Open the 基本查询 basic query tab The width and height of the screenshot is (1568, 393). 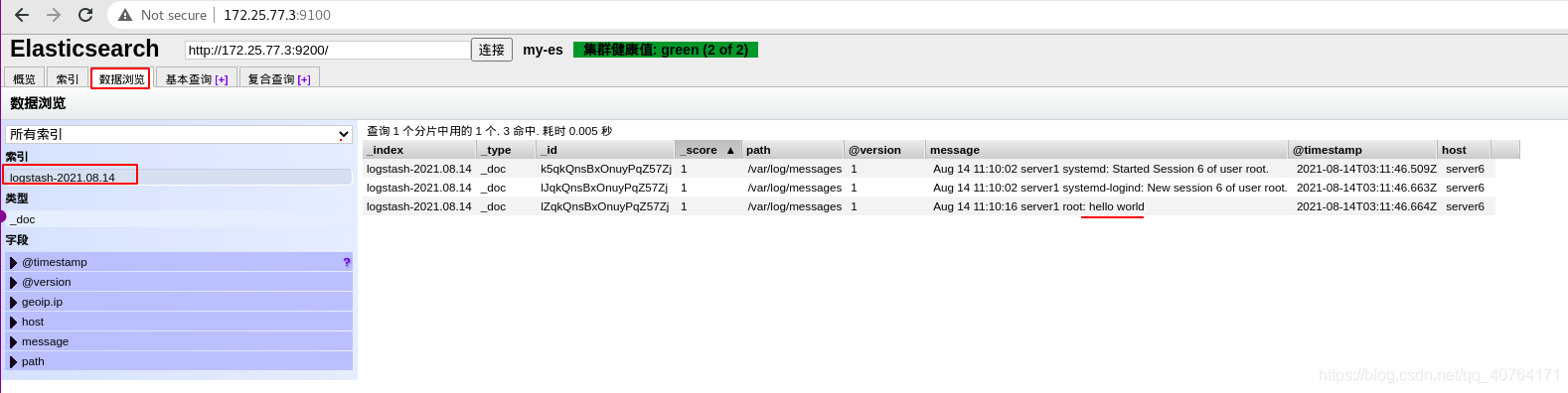click(x=197, y=78)
